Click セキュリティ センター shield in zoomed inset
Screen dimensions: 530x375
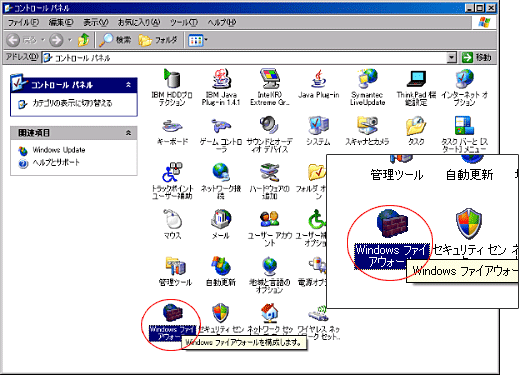tap(468, 223)
